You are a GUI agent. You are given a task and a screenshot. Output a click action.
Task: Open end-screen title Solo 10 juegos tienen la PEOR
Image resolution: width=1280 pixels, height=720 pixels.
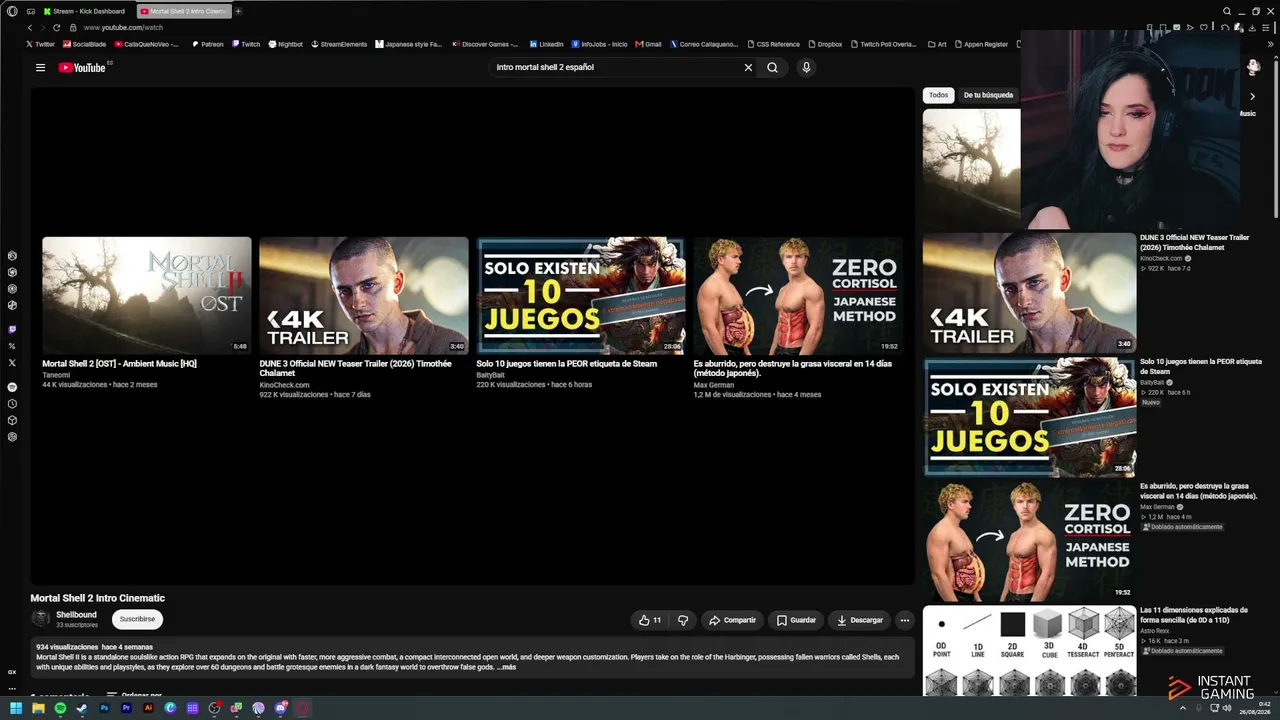click(567, 364)
